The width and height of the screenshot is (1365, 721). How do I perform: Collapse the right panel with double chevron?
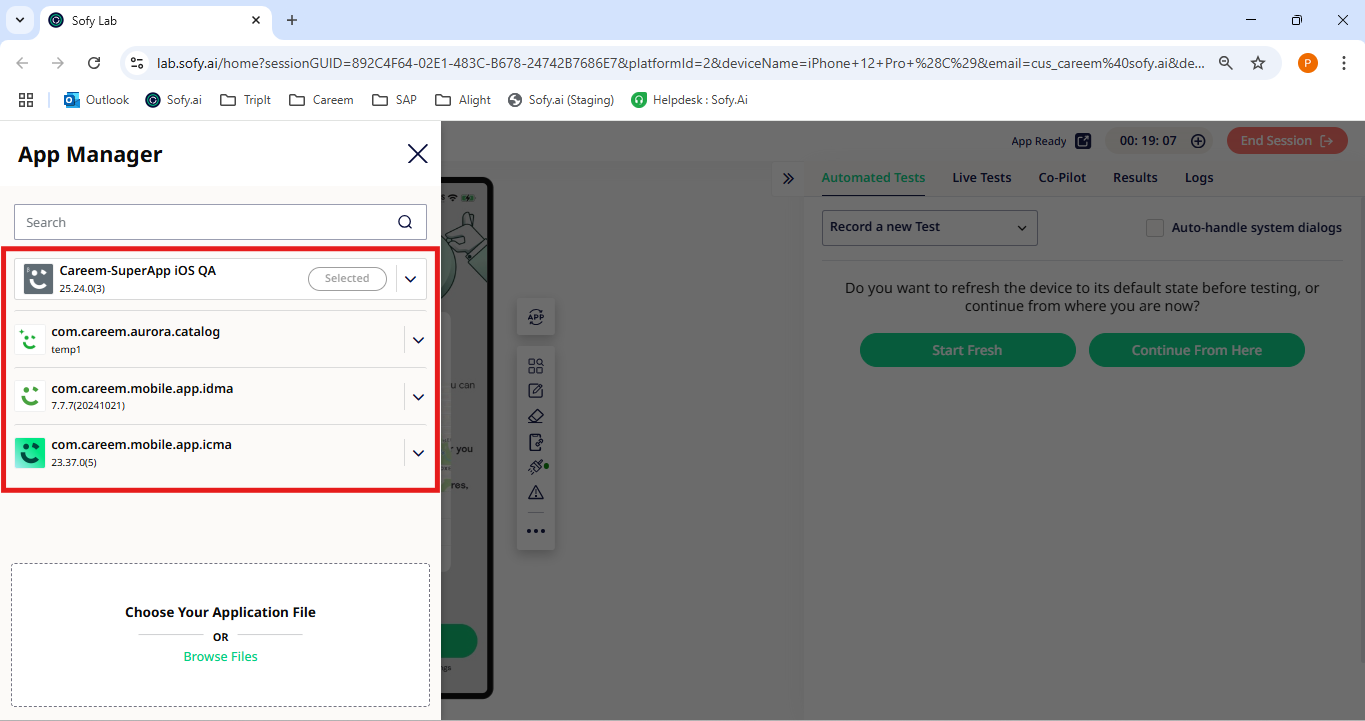[788, 178]
